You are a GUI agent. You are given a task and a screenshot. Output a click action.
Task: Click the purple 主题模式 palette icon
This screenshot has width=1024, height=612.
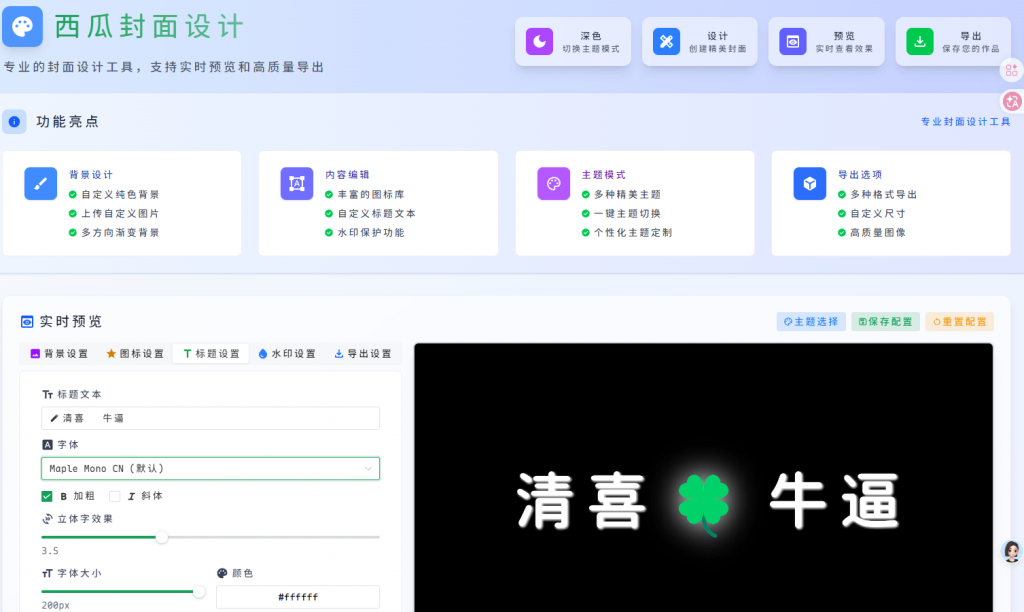553,183
